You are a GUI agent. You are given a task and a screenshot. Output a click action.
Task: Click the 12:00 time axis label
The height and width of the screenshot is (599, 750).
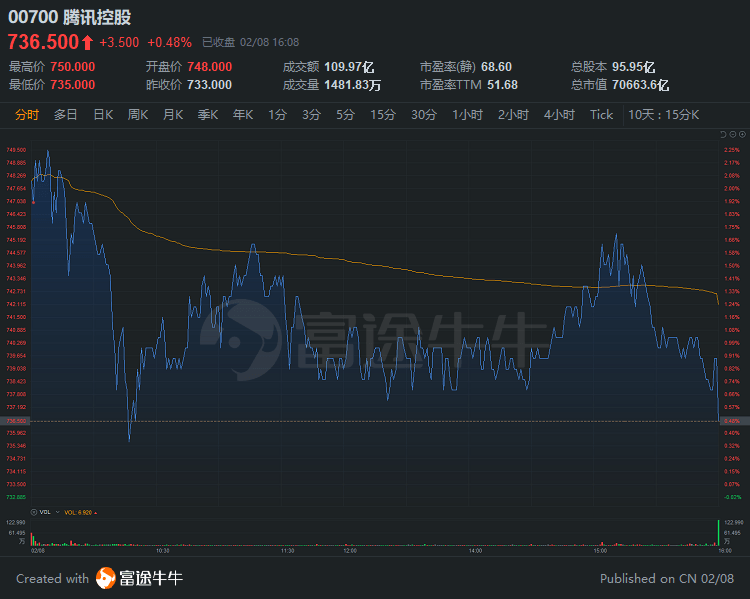point(350,551)
